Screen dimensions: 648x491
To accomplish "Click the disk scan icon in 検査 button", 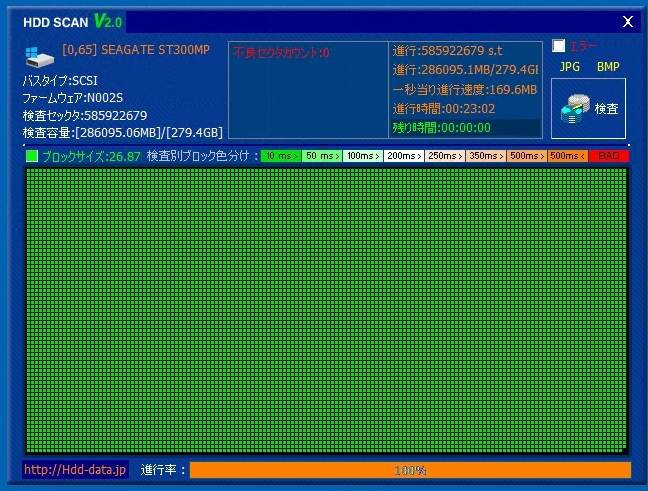I will (x=575, y=109).
